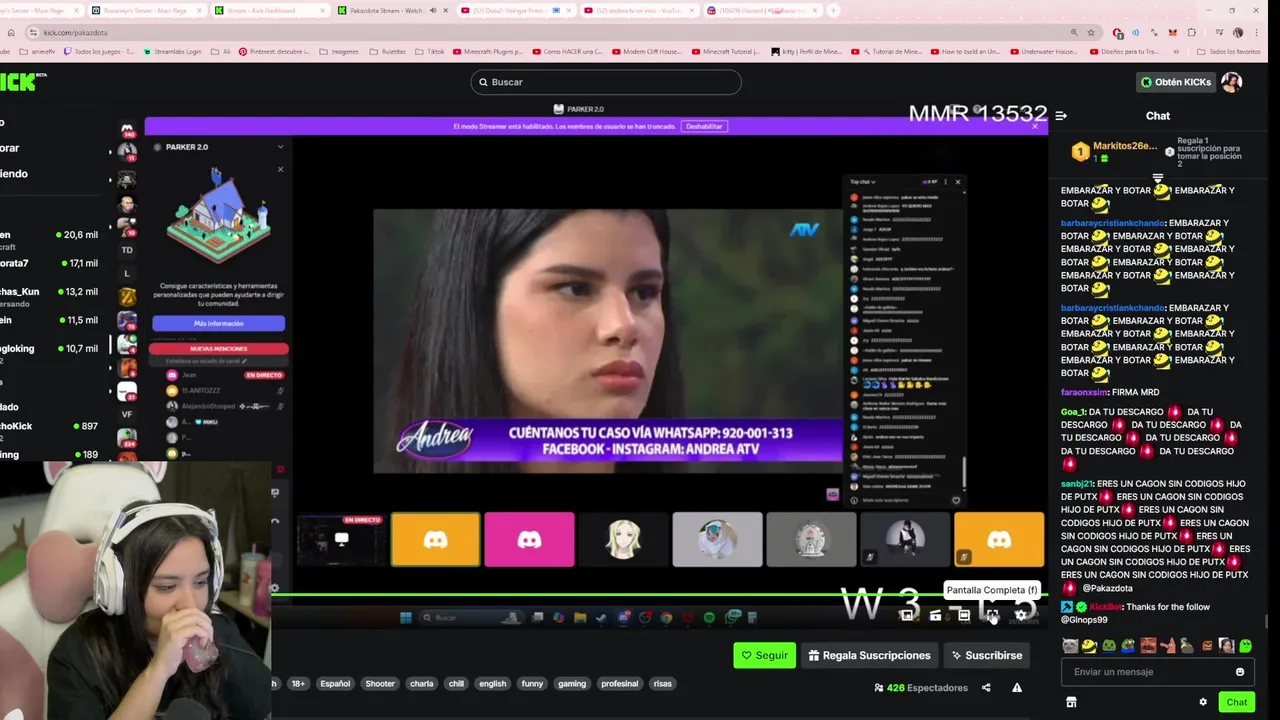Click the Español language tag
Image resolution: width=1280 pixels, height=720 pixels.
click(x=335, y=684)
